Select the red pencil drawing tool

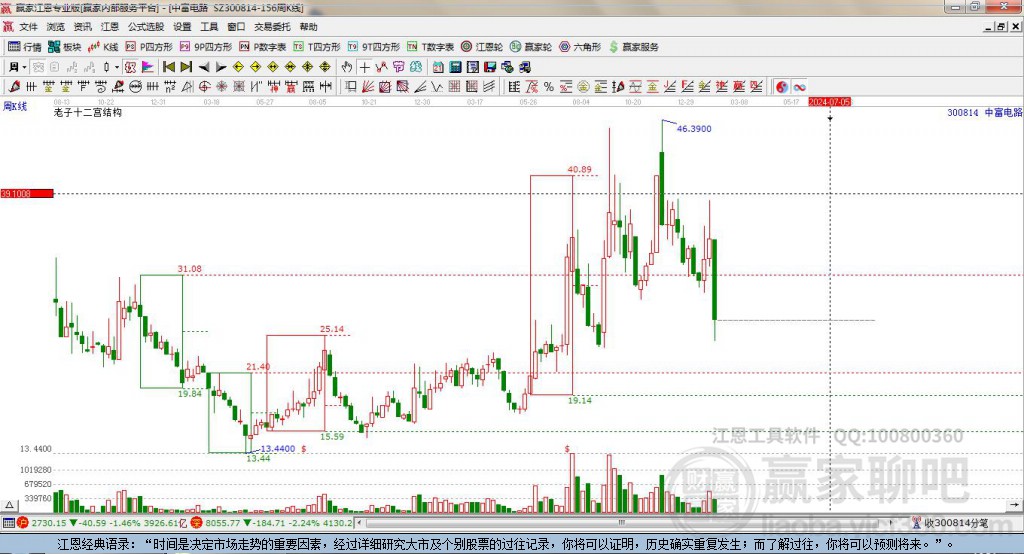click(14, 87)
